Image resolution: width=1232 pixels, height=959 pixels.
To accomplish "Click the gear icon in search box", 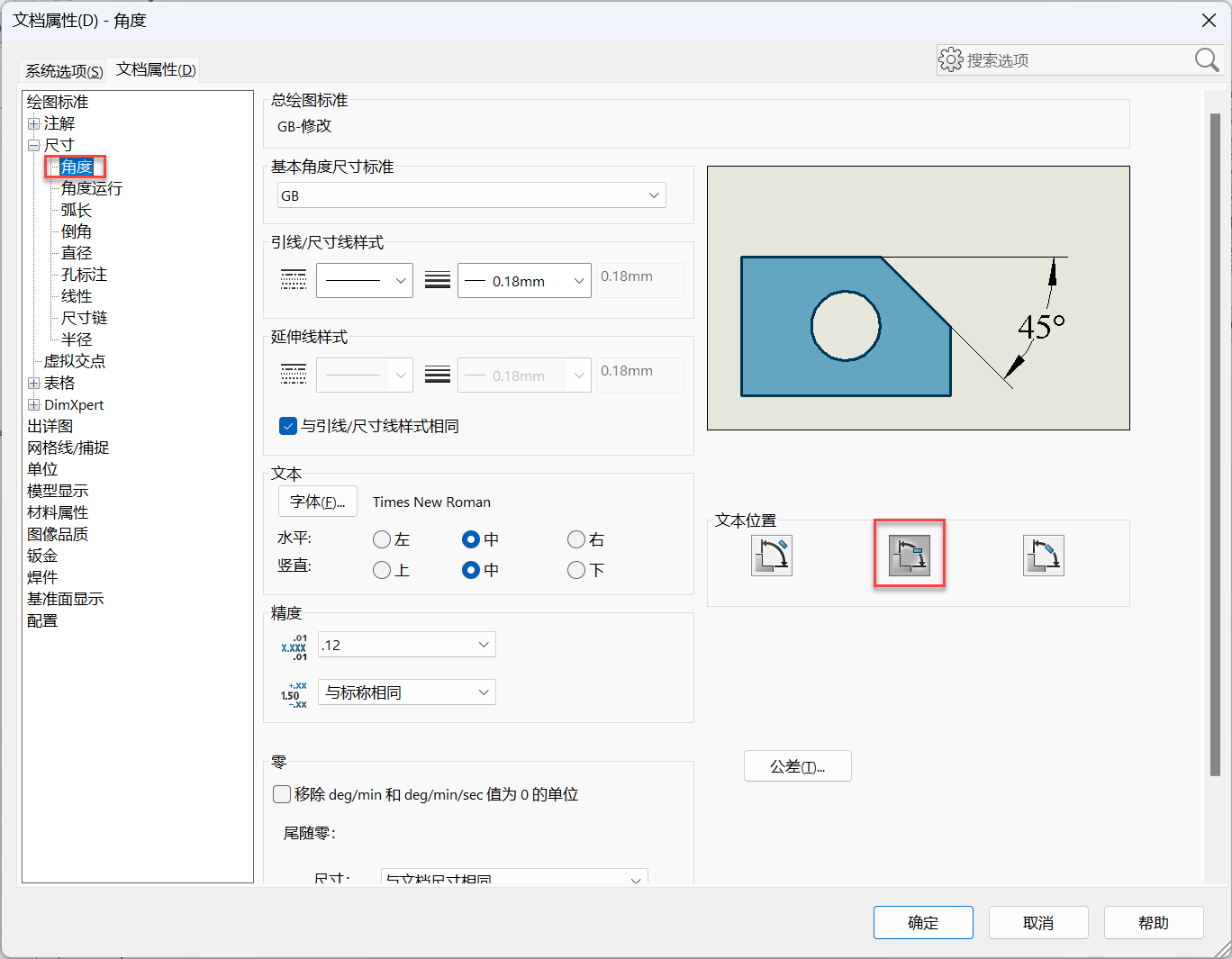I will tap(950, 60).
